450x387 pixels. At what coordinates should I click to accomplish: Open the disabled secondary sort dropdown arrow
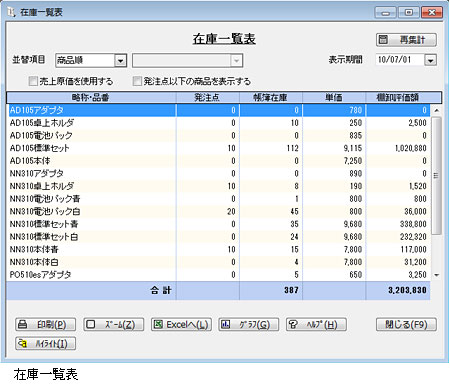pyautogui.click(x=236, y=61)
